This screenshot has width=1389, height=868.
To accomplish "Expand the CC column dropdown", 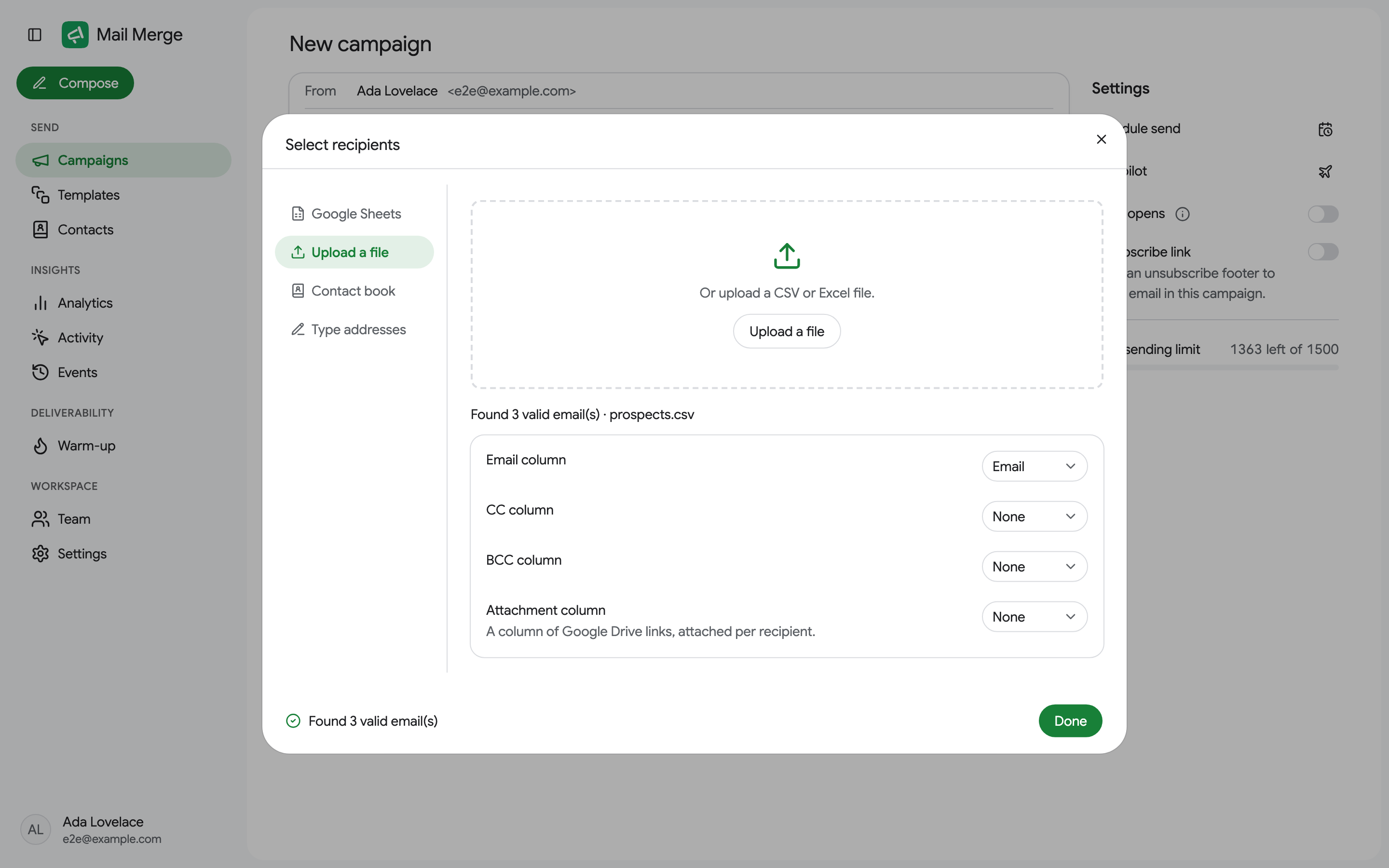I will click(x=1035, y=516).
